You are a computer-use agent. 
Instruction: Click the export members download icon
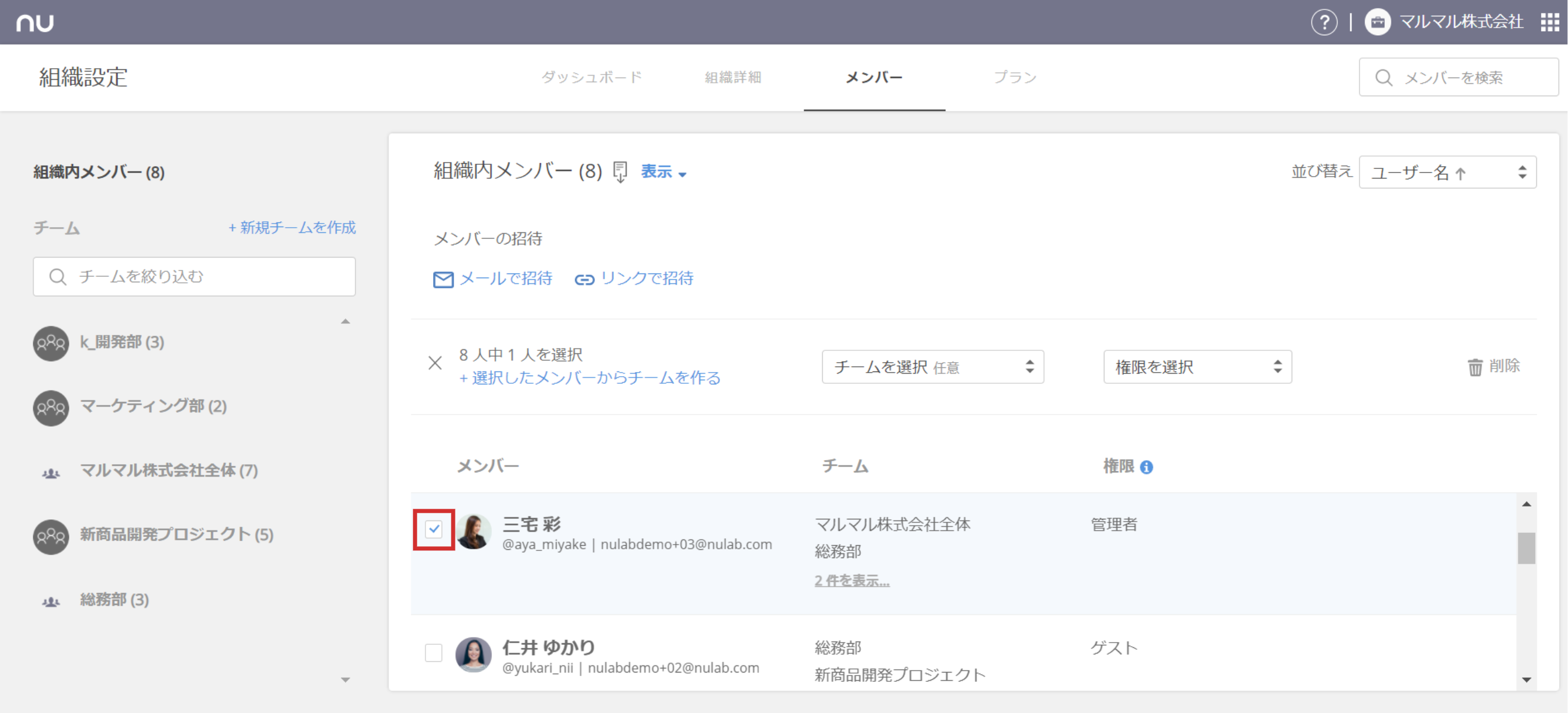(x=620, y=172)
